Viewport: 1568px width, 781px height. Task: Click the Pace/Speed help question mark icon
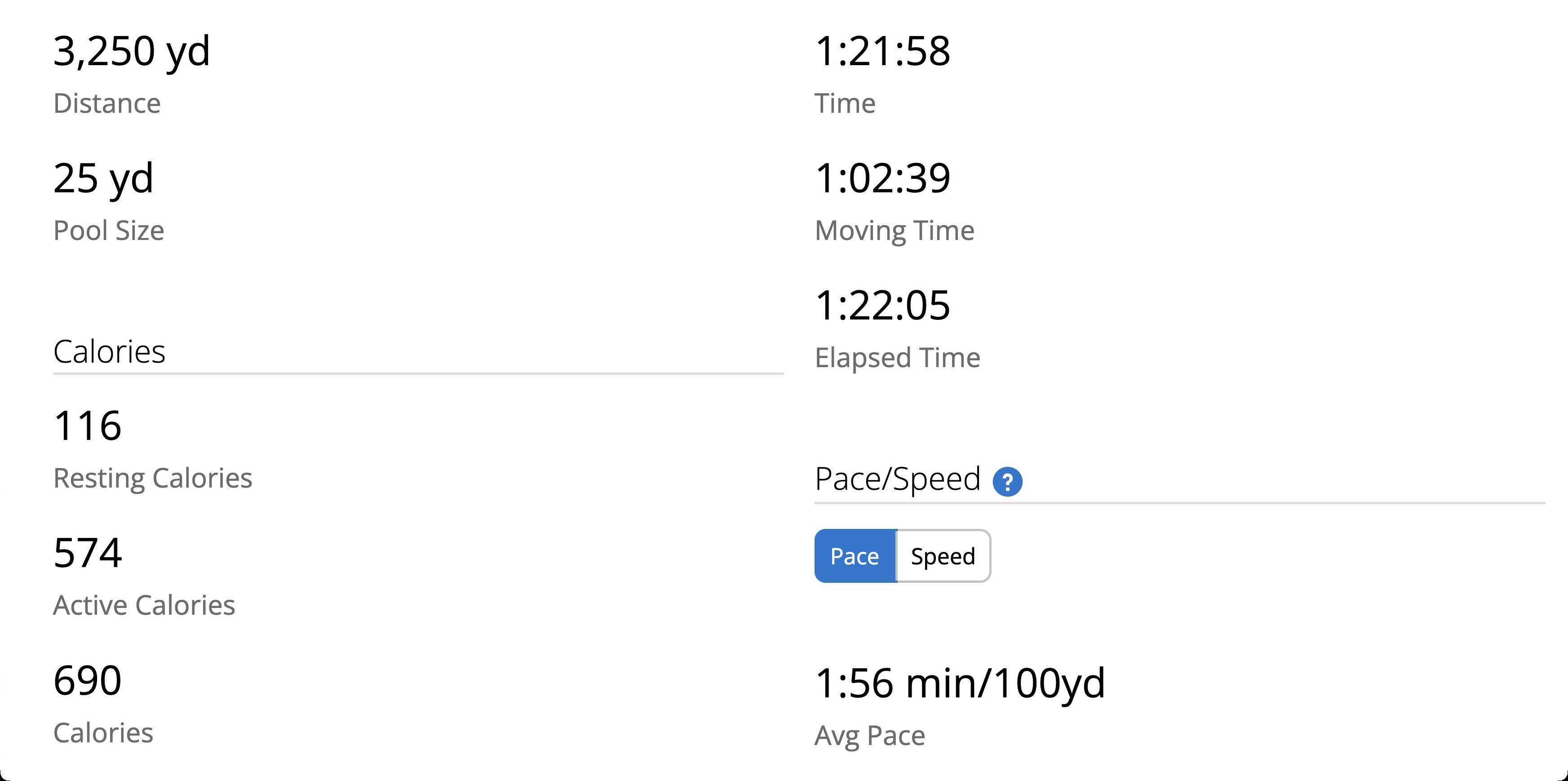tap(1007, 482)
